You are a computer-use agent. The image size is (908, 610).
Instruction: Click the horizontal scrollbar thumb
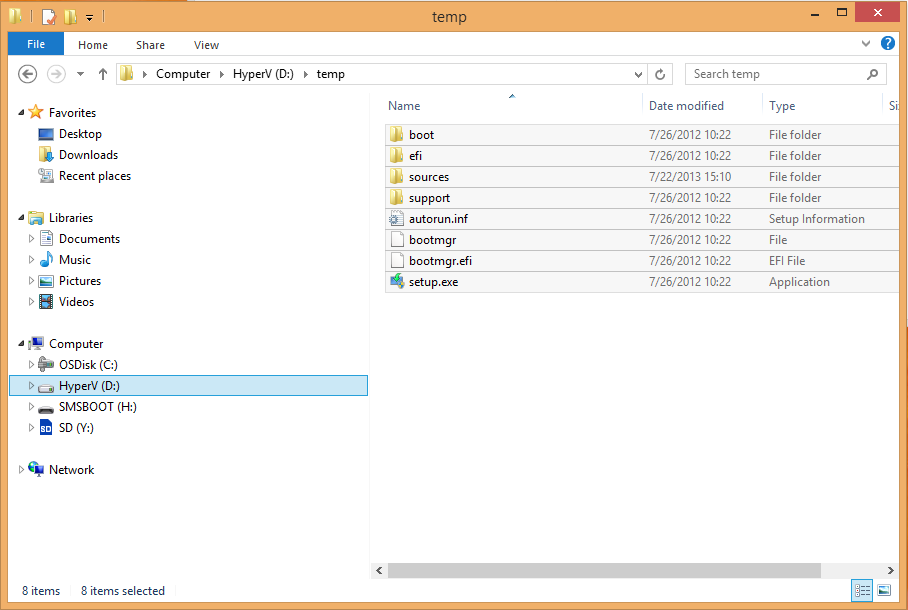click(x=605, y=571)
